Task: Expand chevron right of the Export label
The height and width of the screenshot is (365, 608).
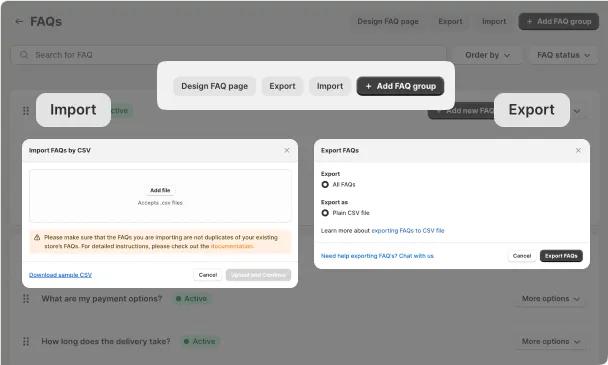Action: pyautogui.click(x=577, y=111)
